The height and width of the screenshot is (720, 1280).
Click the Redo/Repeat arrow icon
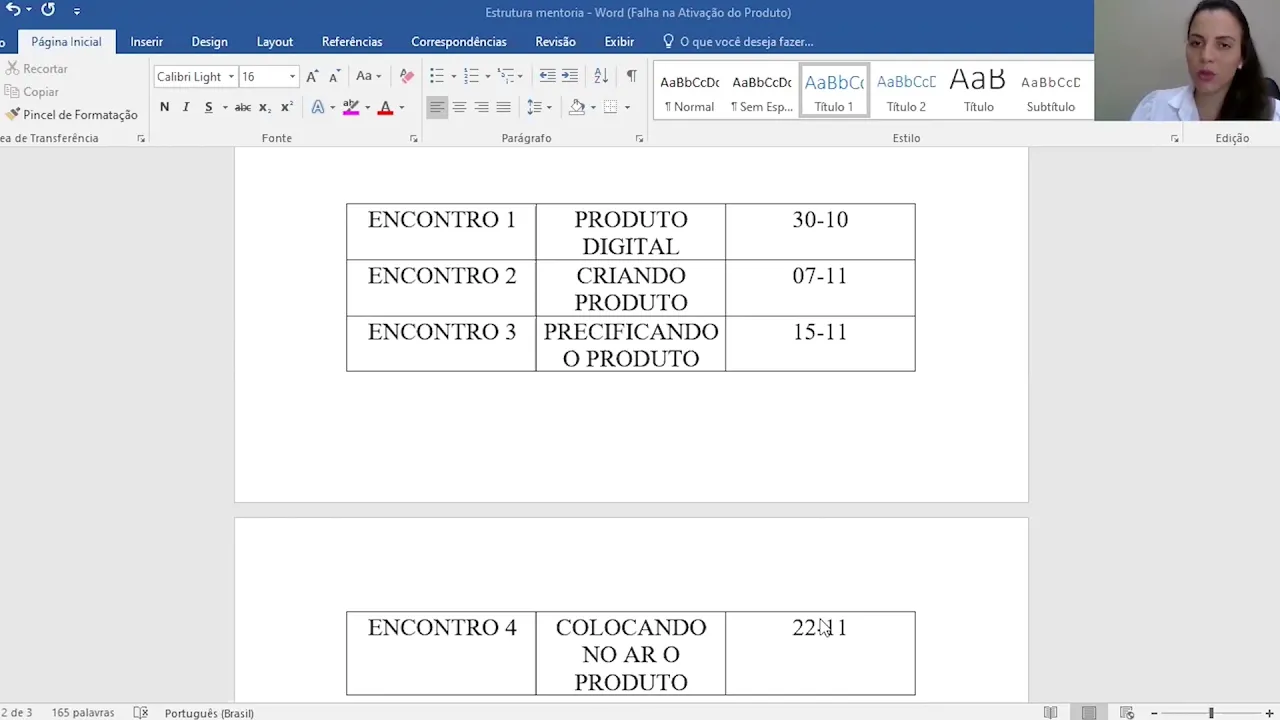[x=47, y=10]
